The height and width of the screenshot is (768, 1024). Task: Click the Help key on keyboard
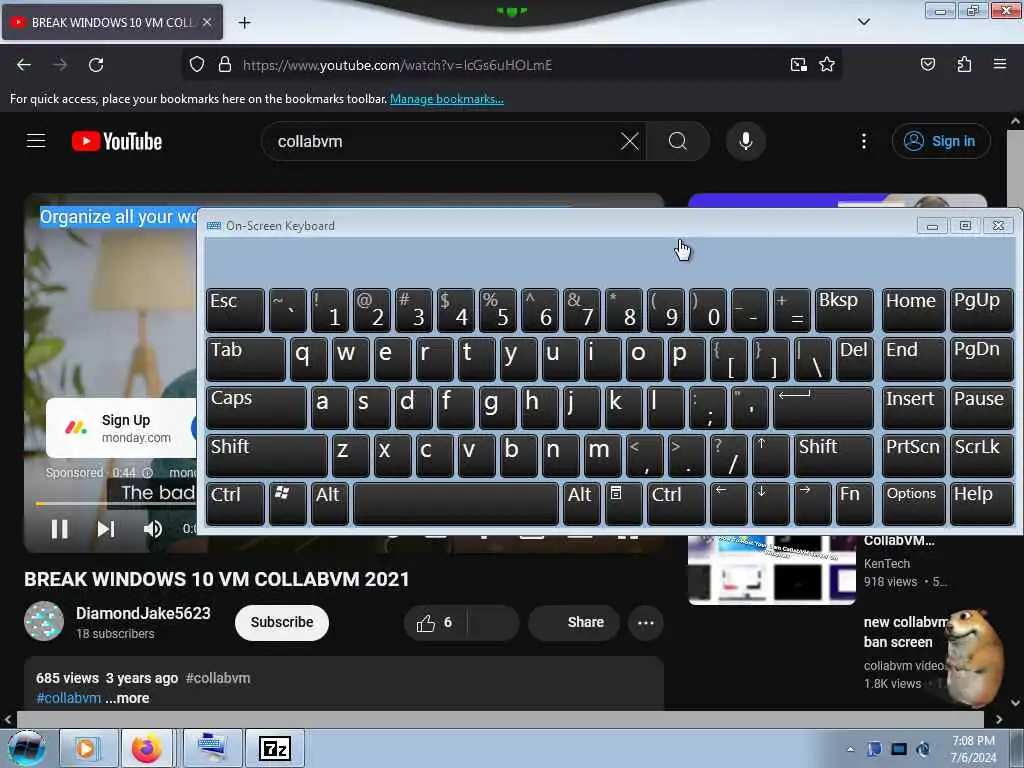coord(982,504)
